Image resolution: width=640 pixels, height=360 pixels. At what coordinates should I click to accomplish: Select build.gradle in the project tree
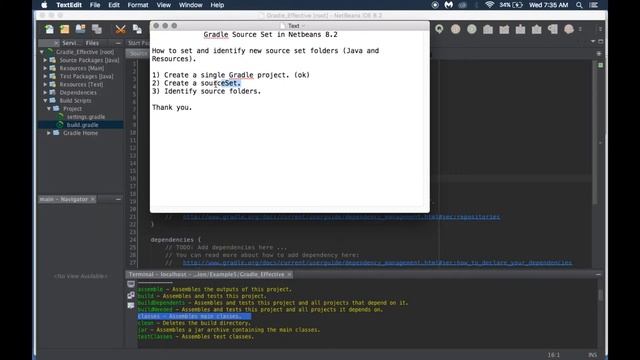[82, 124]
